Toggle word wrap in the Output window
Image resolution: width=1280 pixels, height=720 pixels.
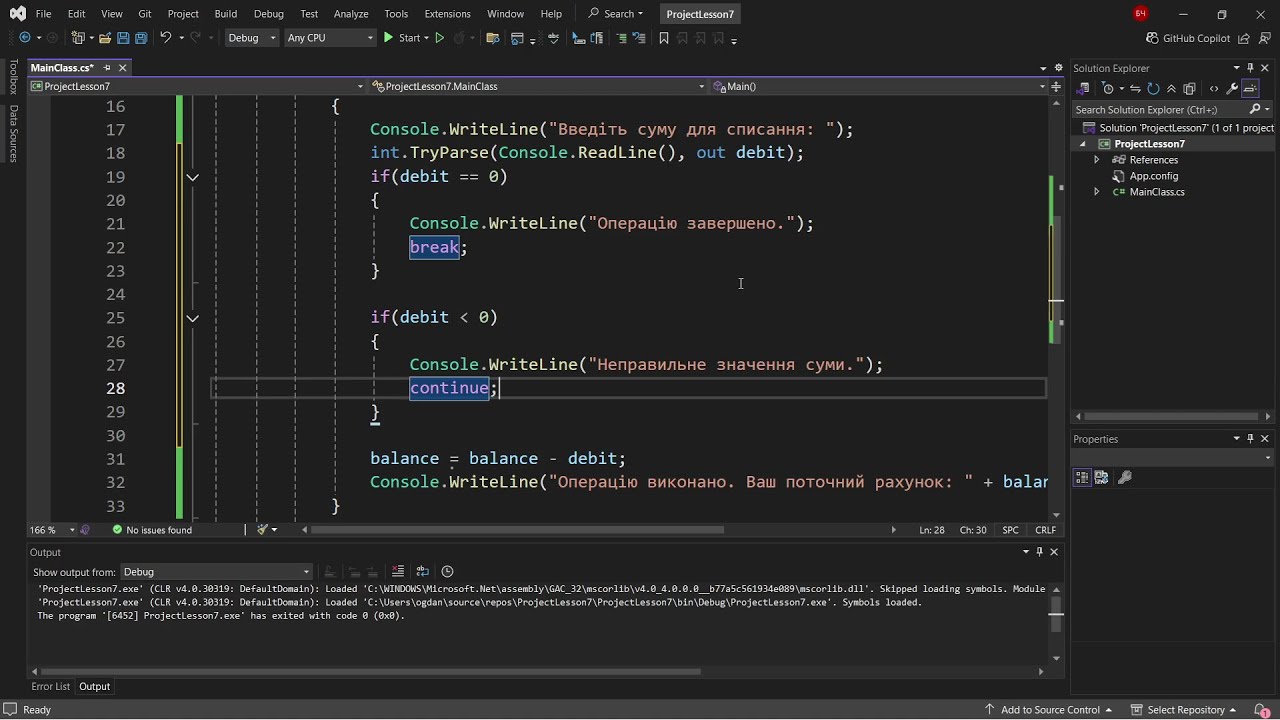click(422, 572)
